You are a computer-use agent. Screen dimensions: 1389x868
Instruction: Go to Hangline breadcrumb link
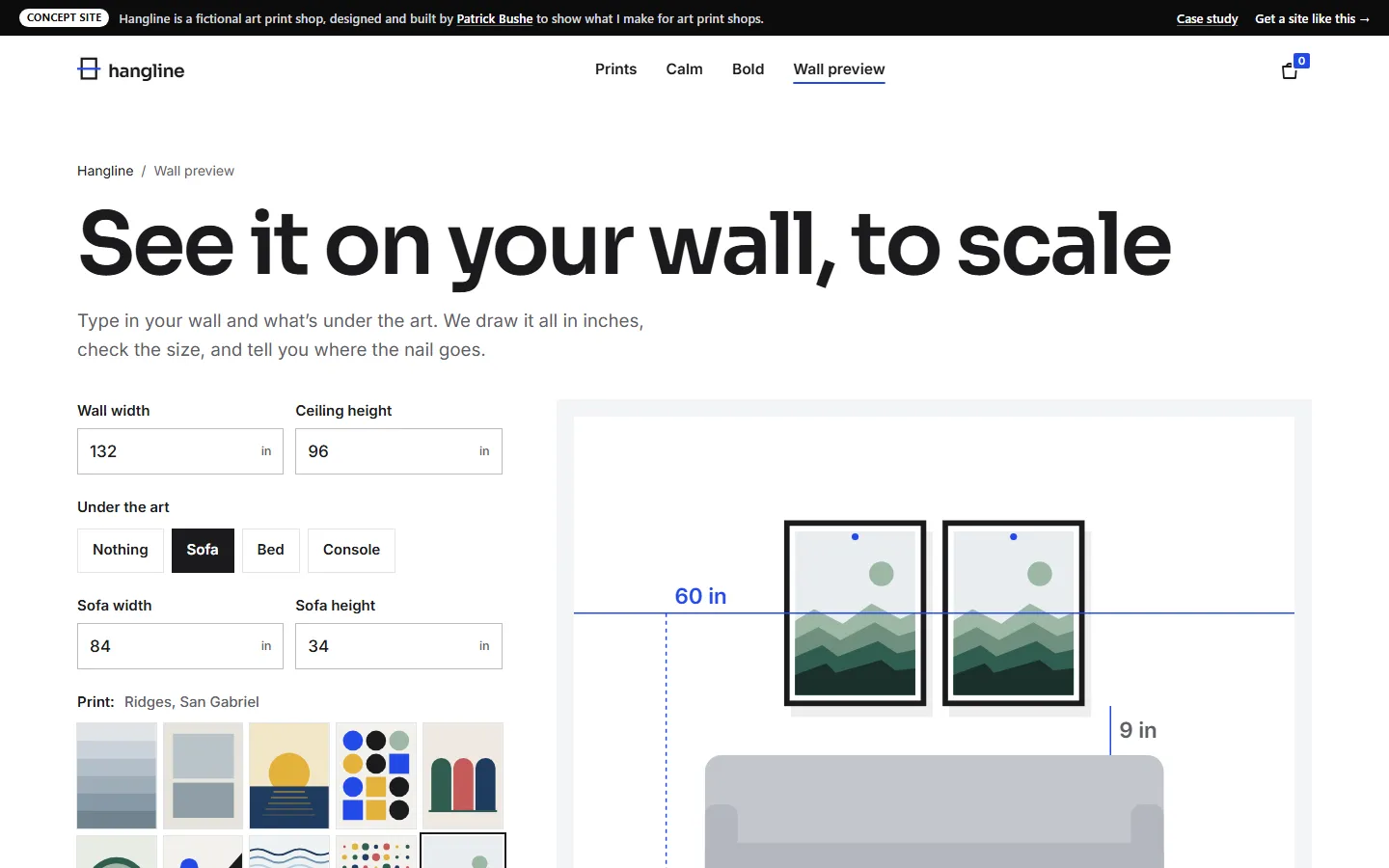pyautogui.click(x=105, y=171)
